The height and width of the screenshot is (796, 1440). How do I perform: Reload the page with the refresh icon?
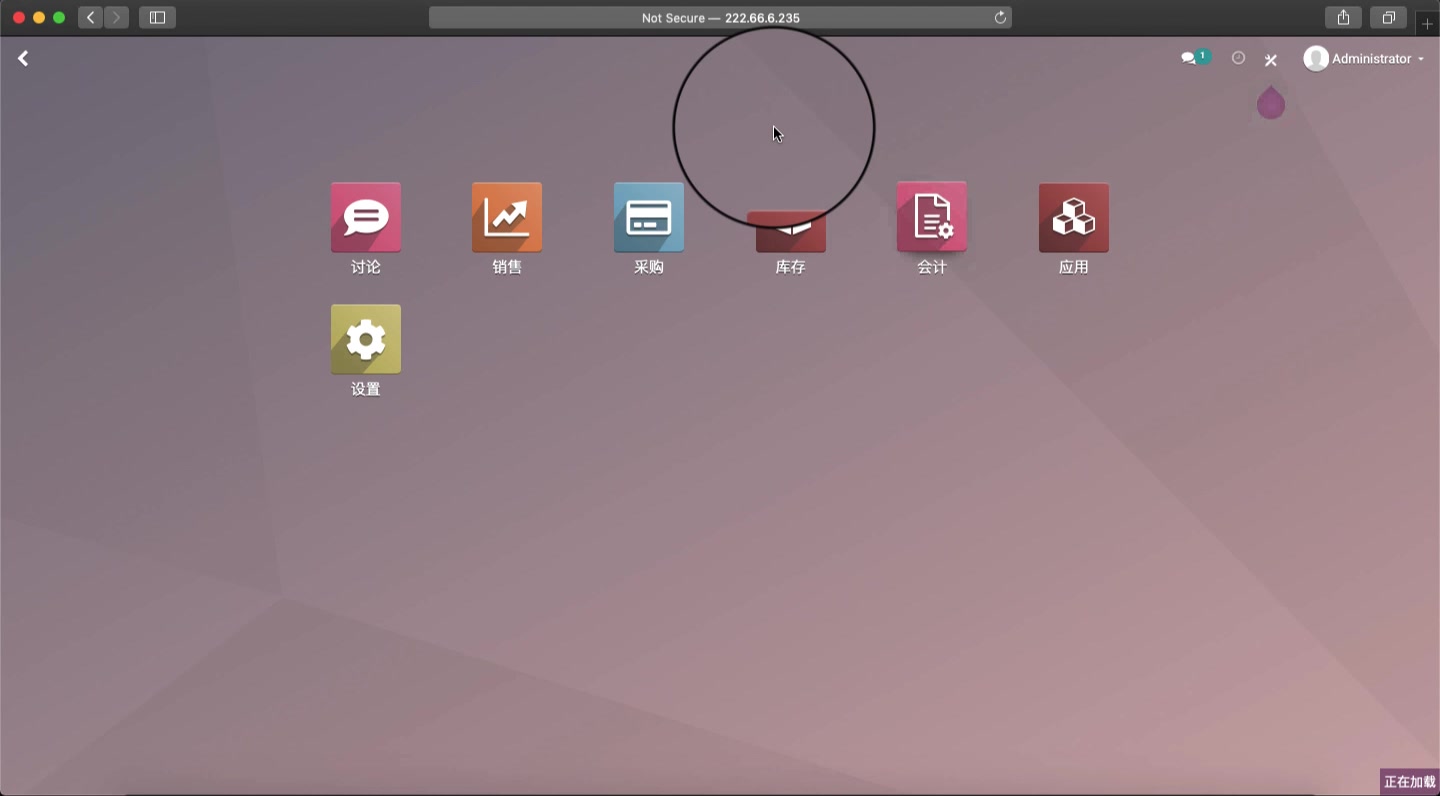1000,18
